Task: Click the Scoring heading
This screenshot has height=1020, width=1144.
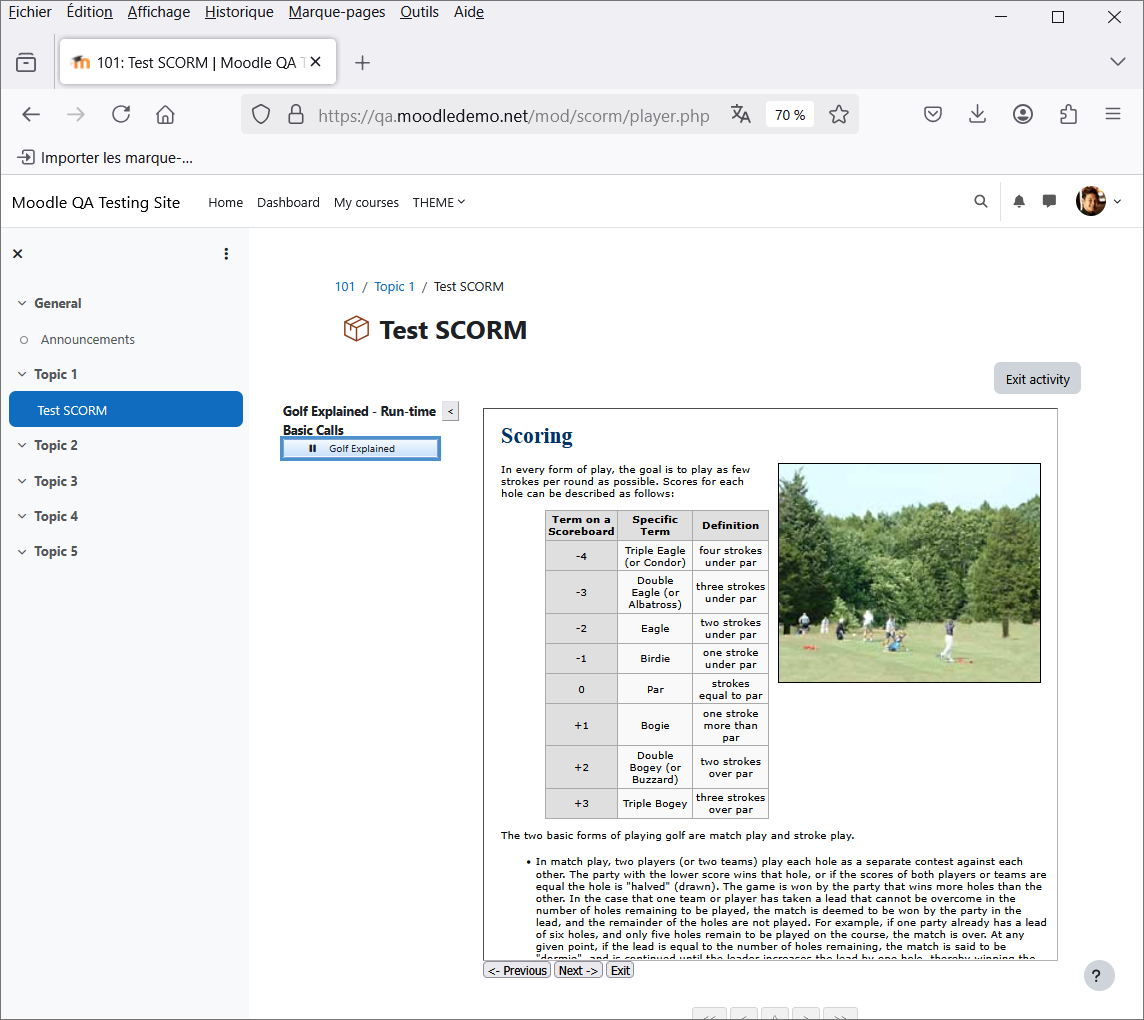Action: click(536, 436)
